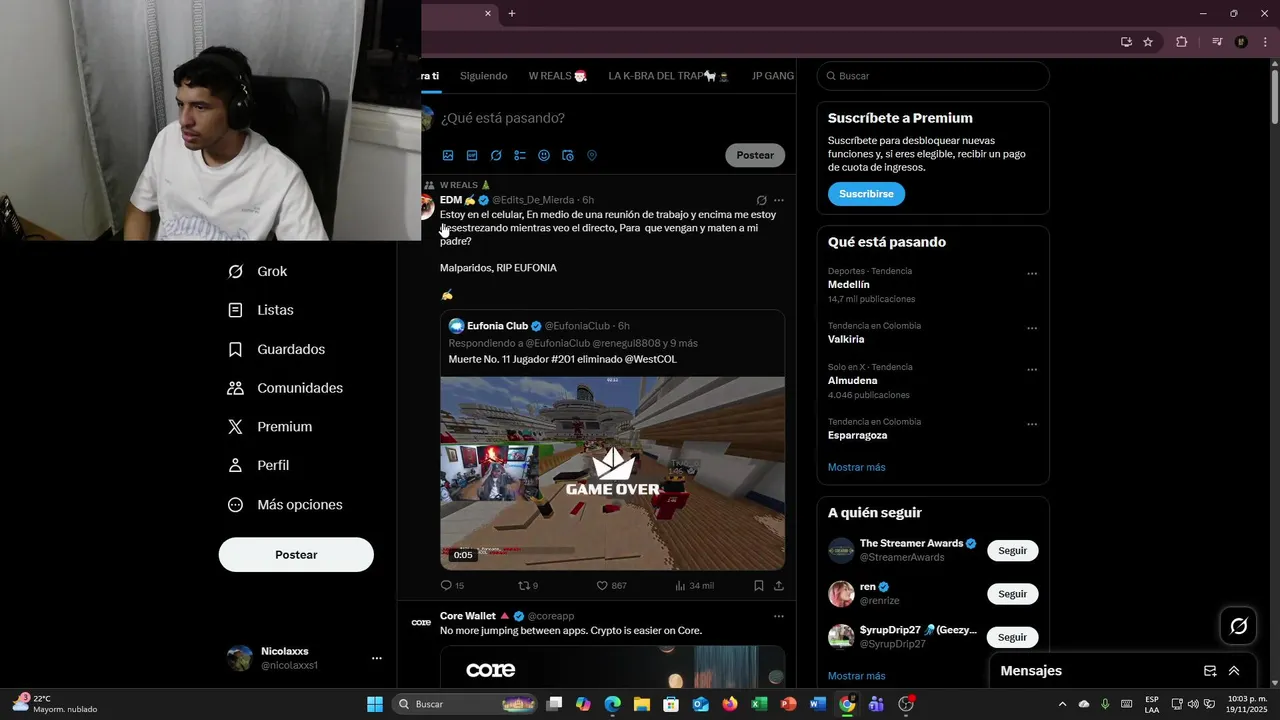Open new message icon in Mensajes
Screen dimensions: 1280x720
[1210, 671]
